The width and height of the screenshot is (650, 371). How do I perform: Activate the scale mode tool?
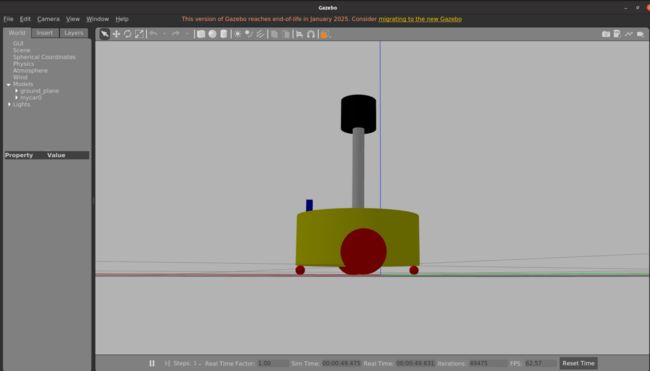point(139,34)
